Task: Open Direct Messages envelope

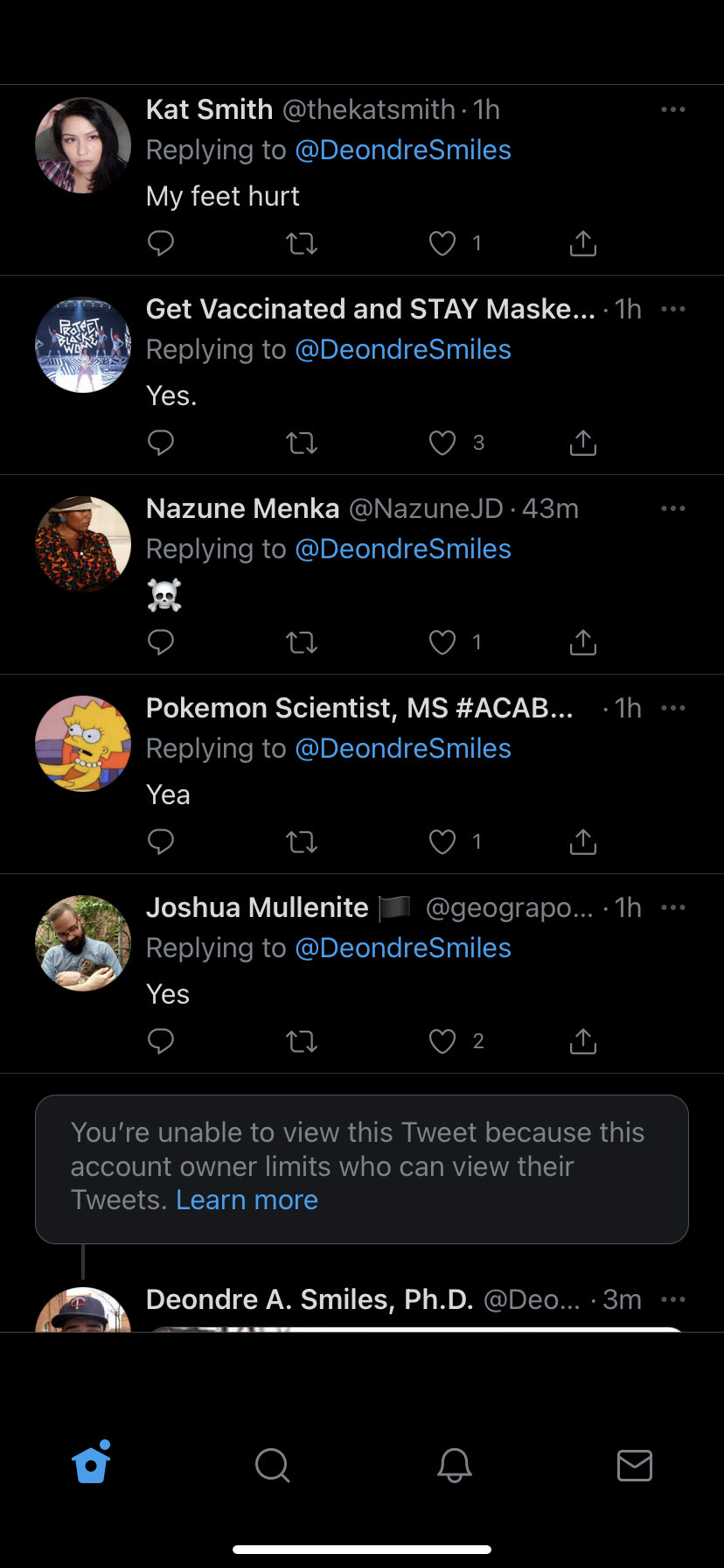Action: 634,1464
